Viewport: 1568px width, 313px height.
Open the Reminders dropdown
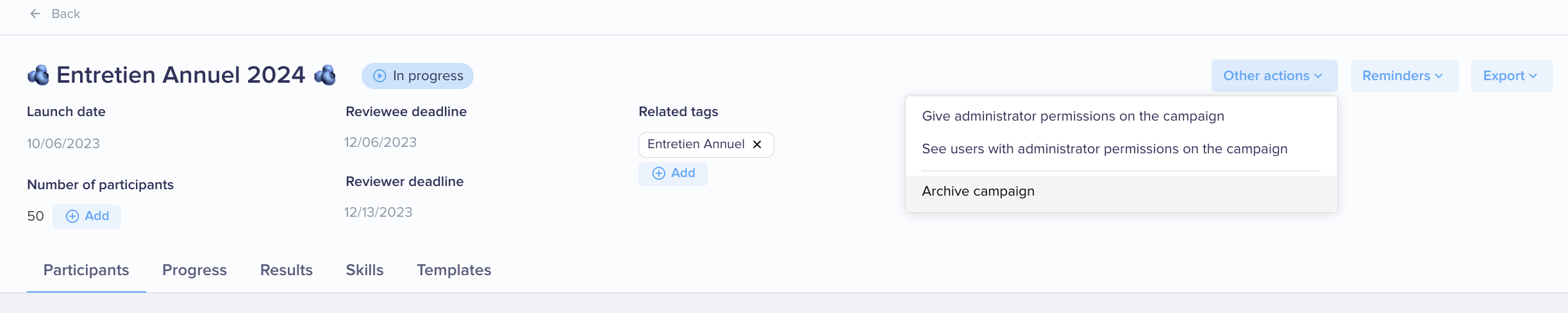[1404, 76]
